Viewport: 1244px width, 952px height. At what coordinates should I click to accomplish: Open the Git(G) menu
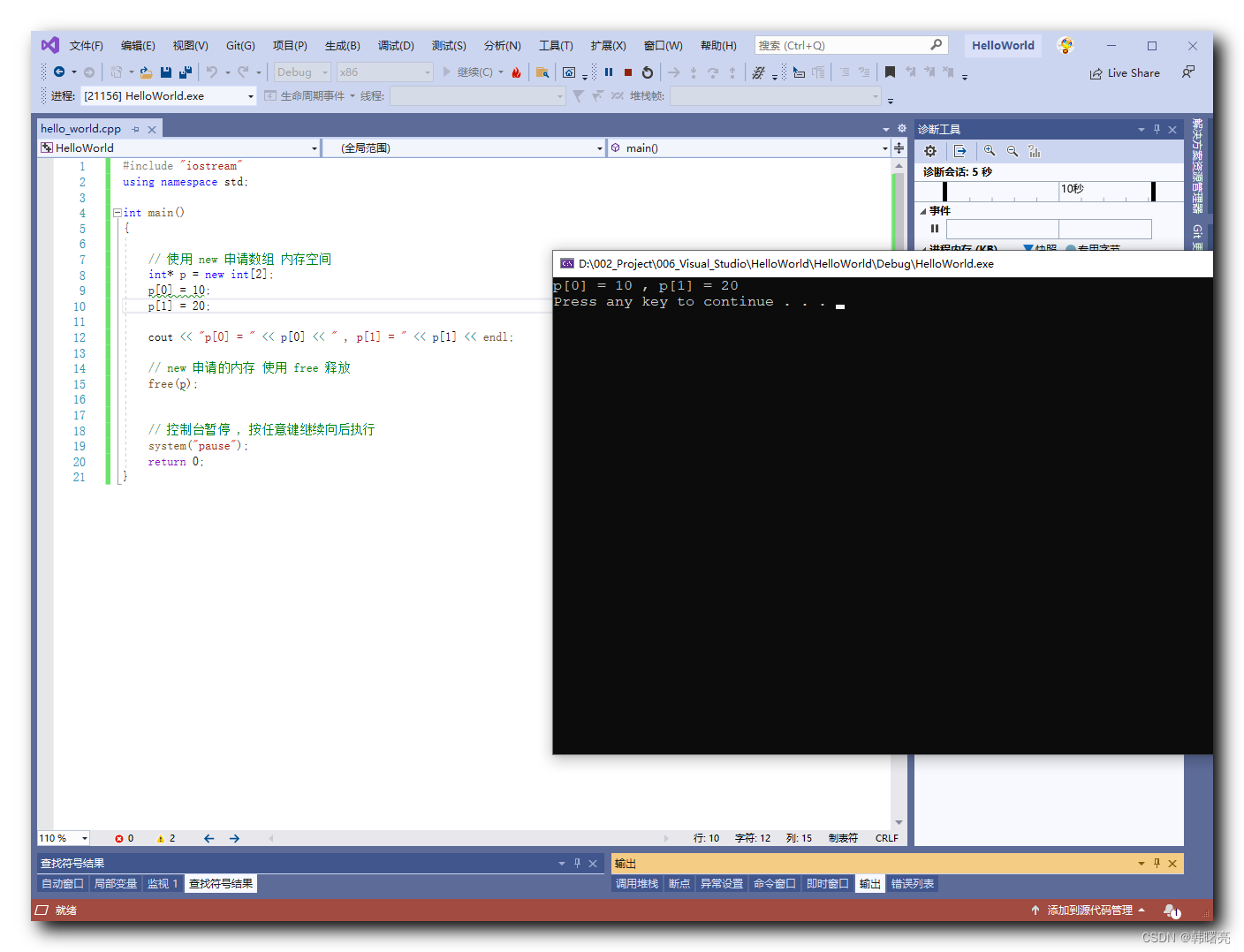click(240, 46)
